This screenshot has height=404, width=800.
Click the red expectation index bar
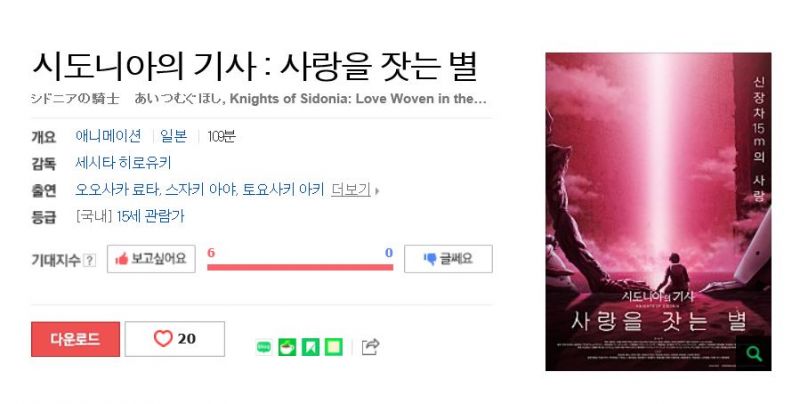click(300, 267)
